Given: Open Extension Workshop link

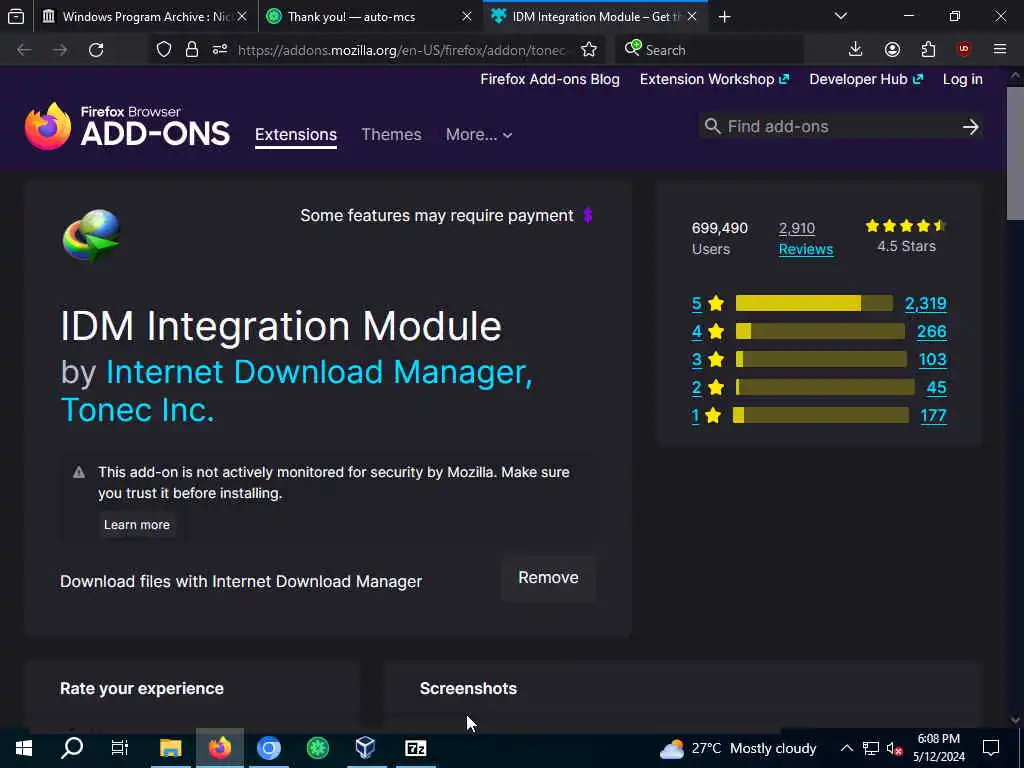Looking at the screenshot, I should [x=714, y=79].
